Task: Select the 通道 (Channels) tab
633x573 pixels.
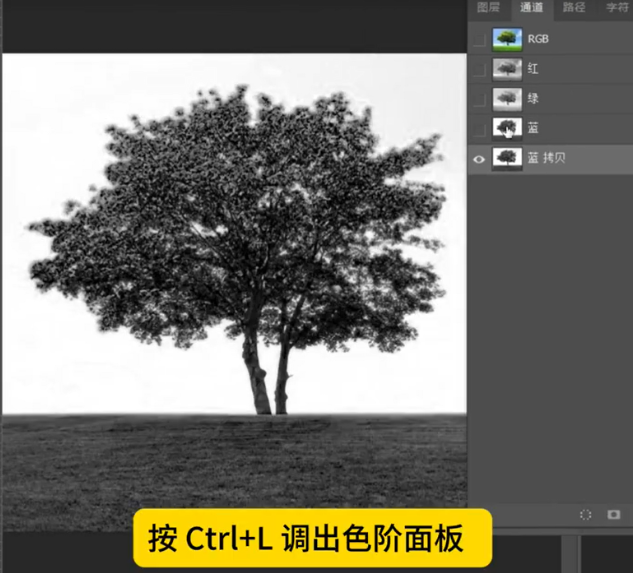Action: point(531,7)
